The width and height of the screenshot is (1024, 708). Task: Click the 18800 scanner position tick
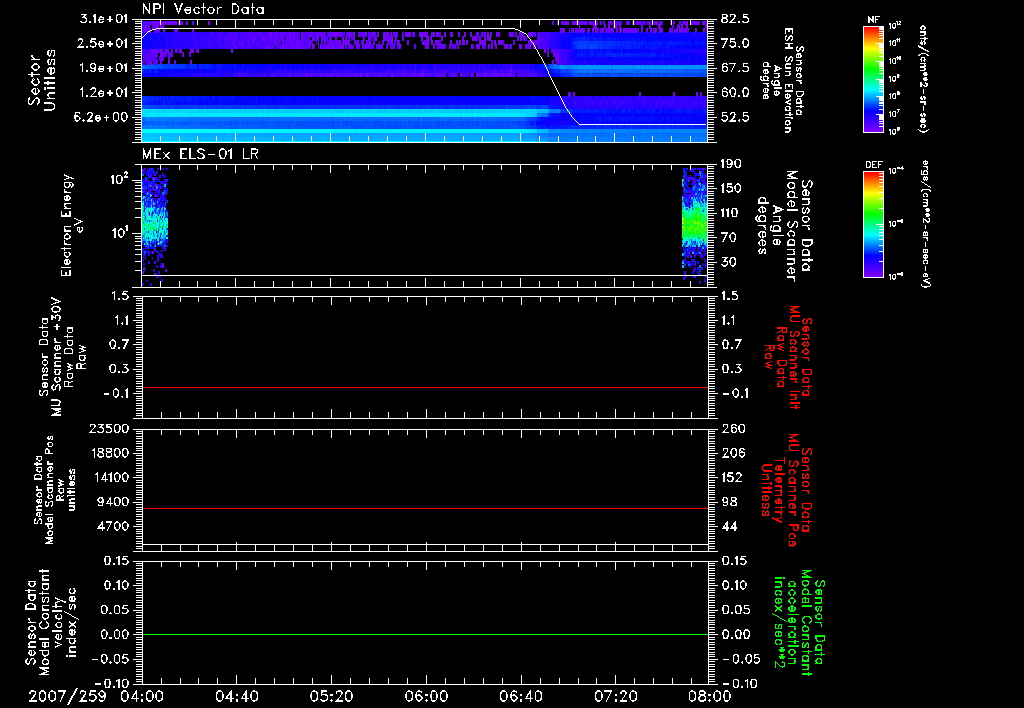coord(109,453)
